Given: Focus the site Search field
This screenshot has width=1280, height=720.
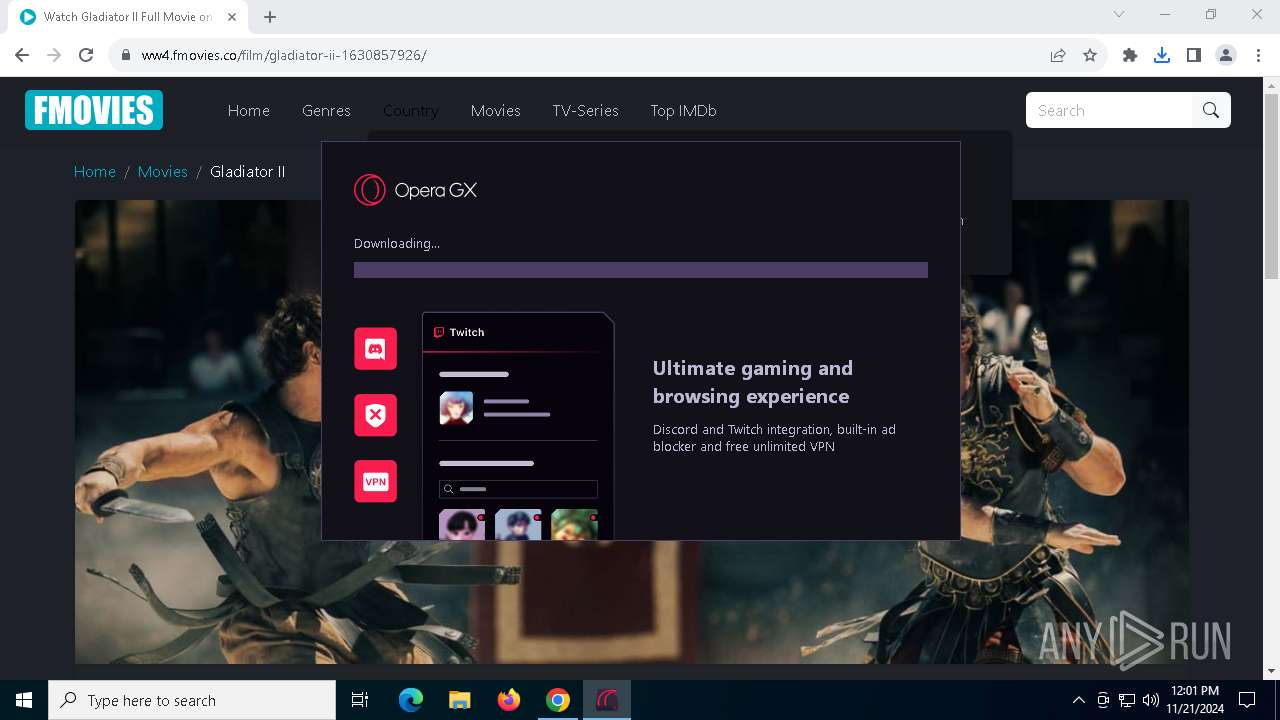Looking at the screenshot, I should tap(1109, 110).
